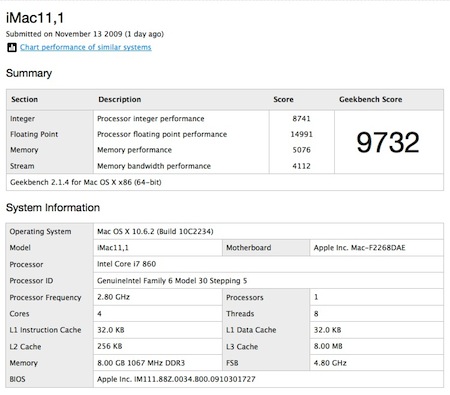Select the integer score 8741

301,119
